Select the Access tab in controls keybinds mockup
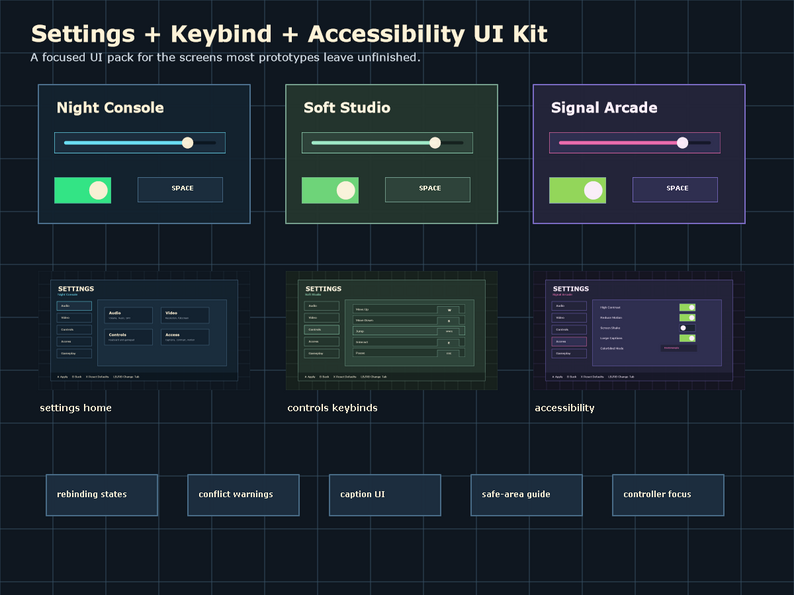The image size is (794, 595). 322,342
